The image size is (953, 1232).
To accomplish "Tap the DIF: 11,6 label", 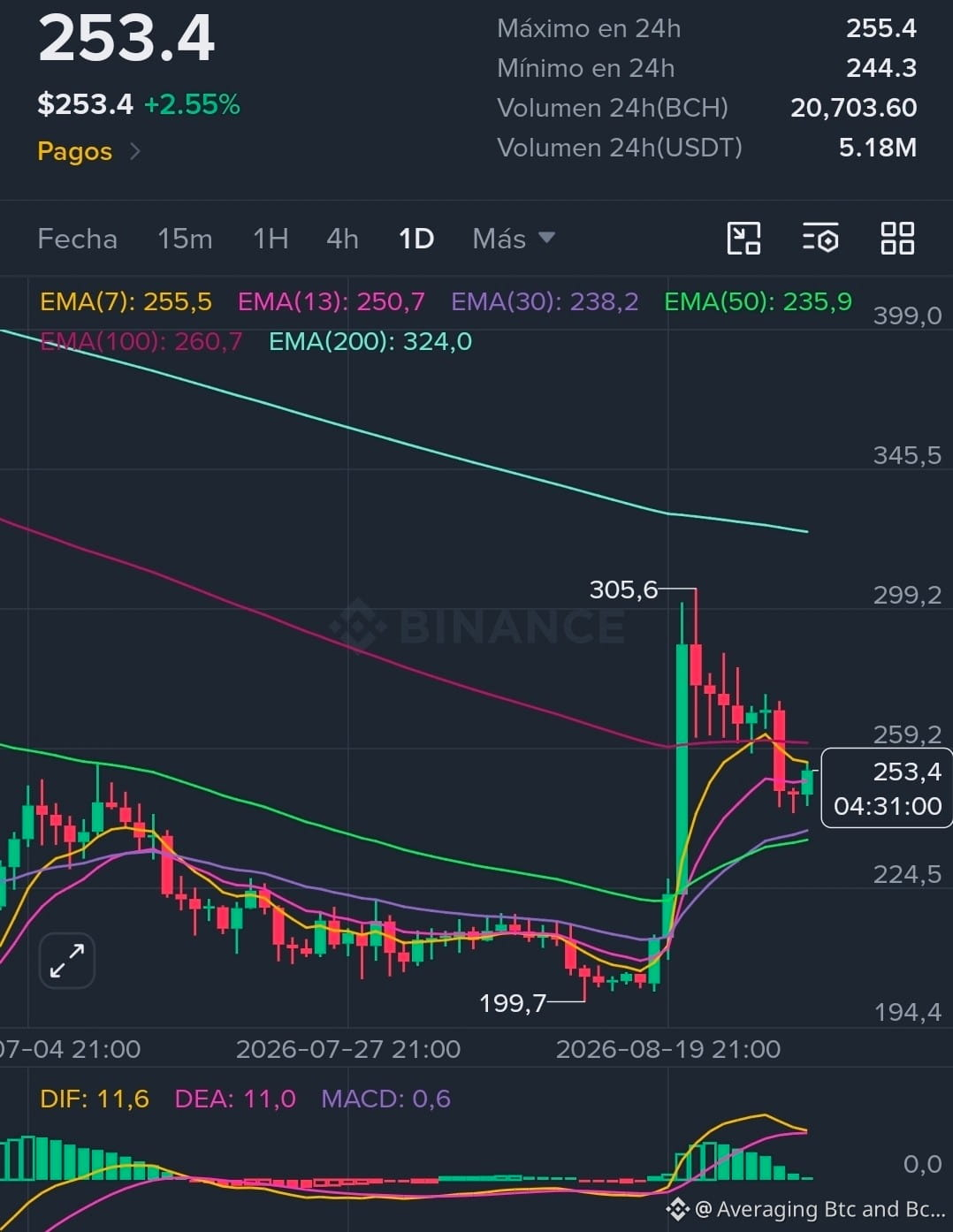I will click(95, 1099).
